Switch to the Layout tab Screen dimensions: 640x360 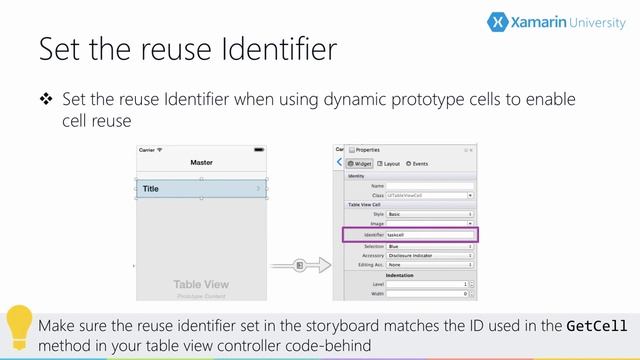tap(389, 164)
